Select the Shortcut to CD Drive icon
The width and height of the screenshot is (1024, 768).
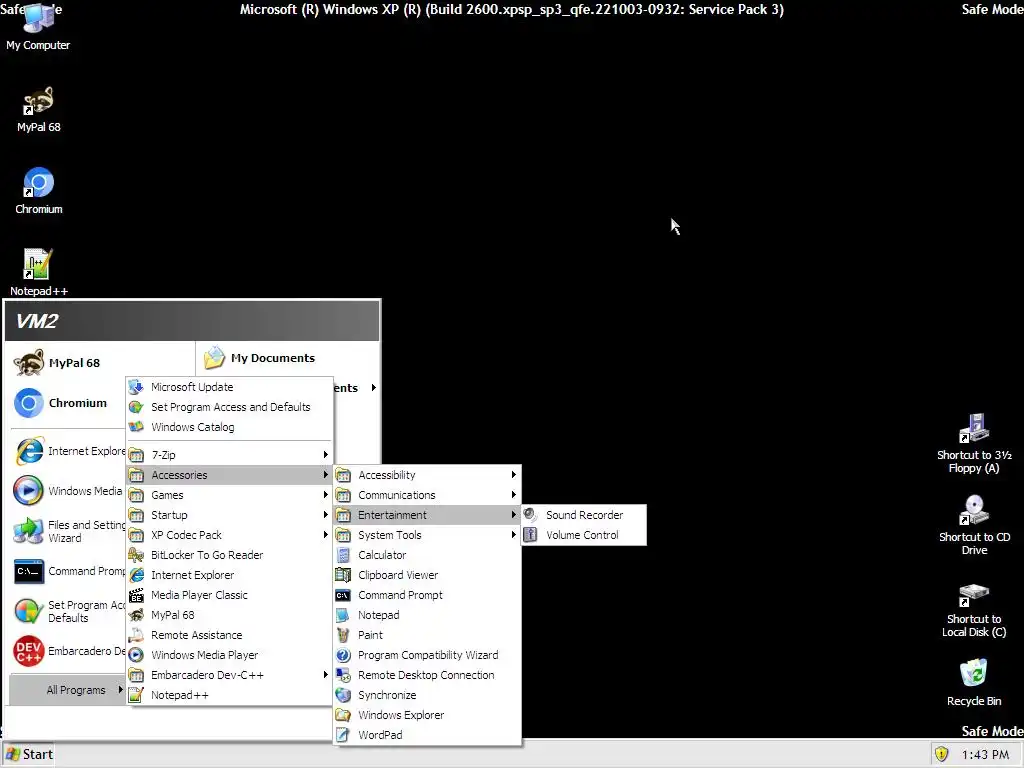(x=974, y=525)
